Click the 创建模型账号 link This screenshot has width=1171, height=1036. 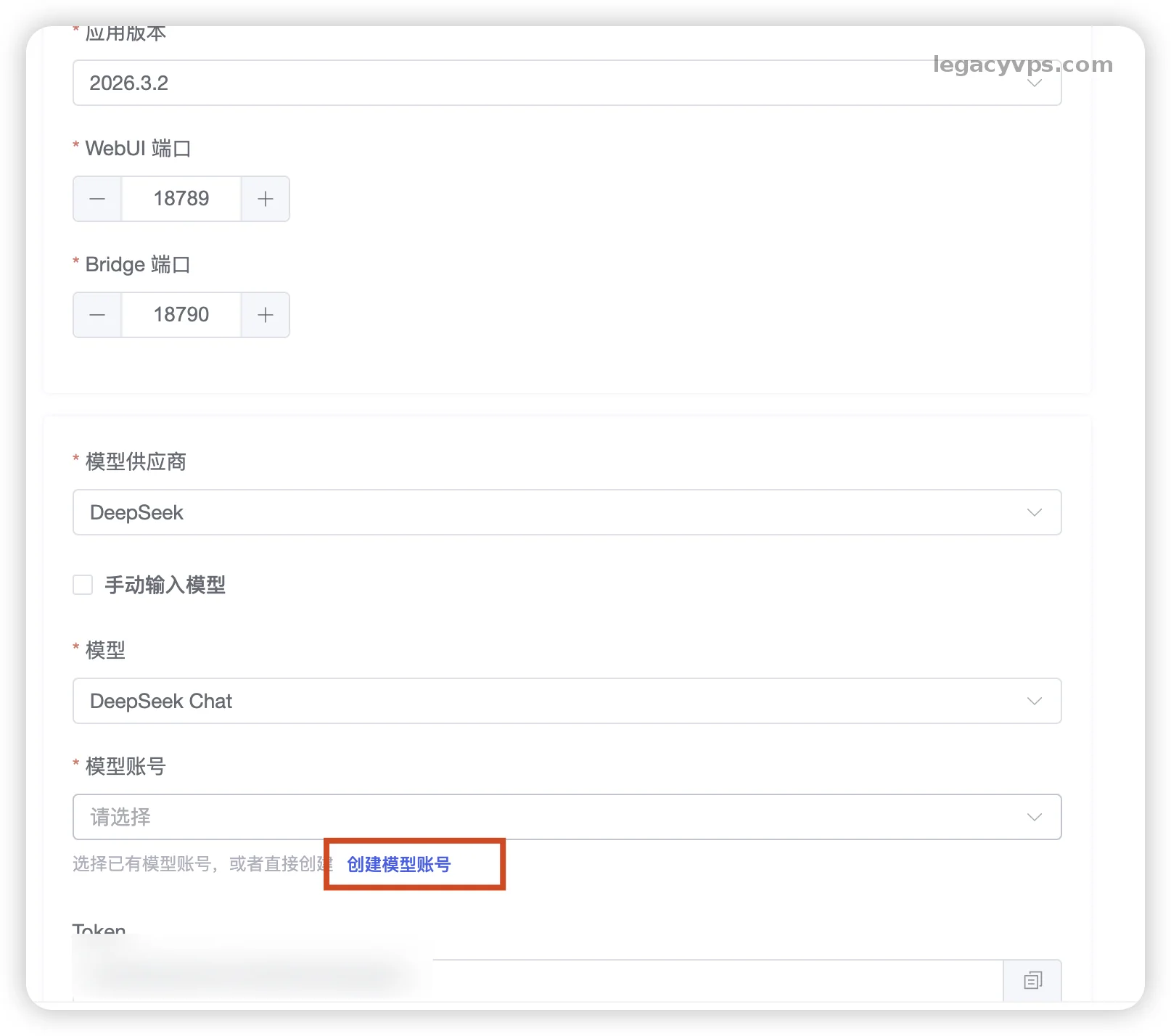coord(399,864)
